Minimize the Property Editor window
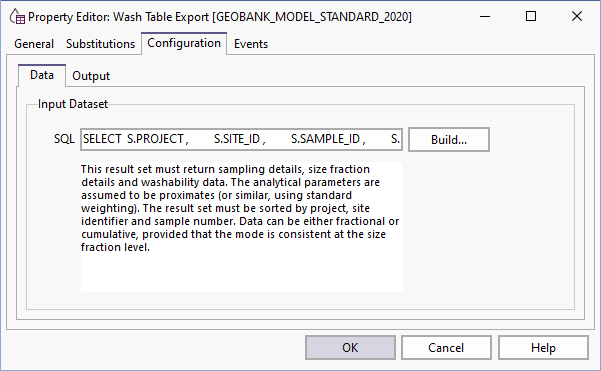The image size is (601, 371). pyautogui.click(x=485, y=16)
